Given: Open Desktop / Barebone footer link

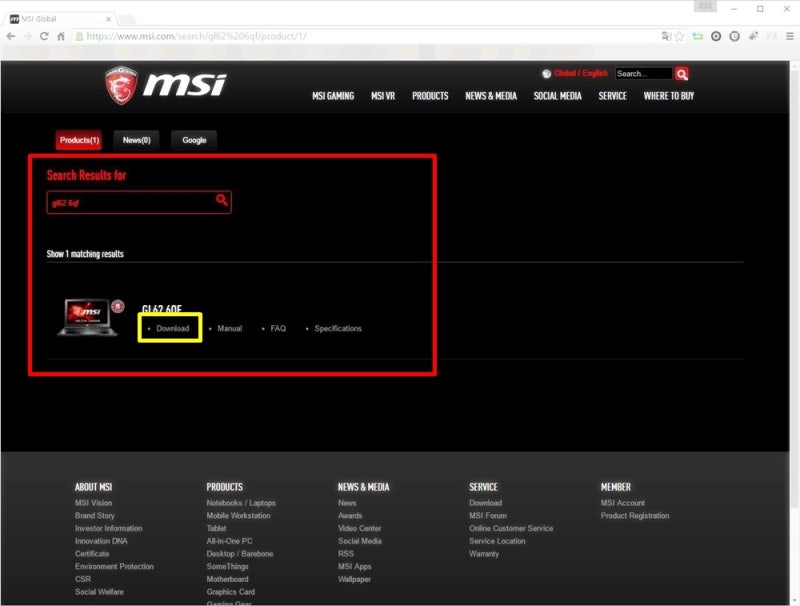Looking at the screenshot, I should click(x=240, y=554).
